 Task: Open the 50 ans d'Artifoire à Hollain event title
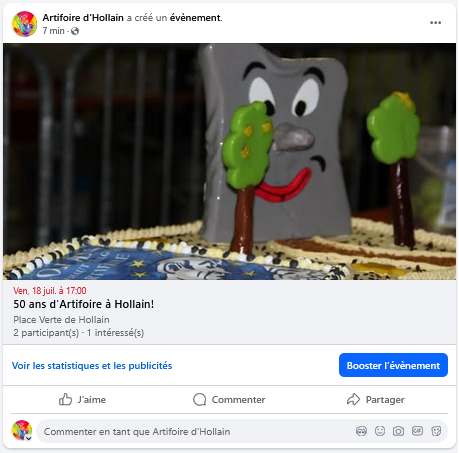click(84, 304)
